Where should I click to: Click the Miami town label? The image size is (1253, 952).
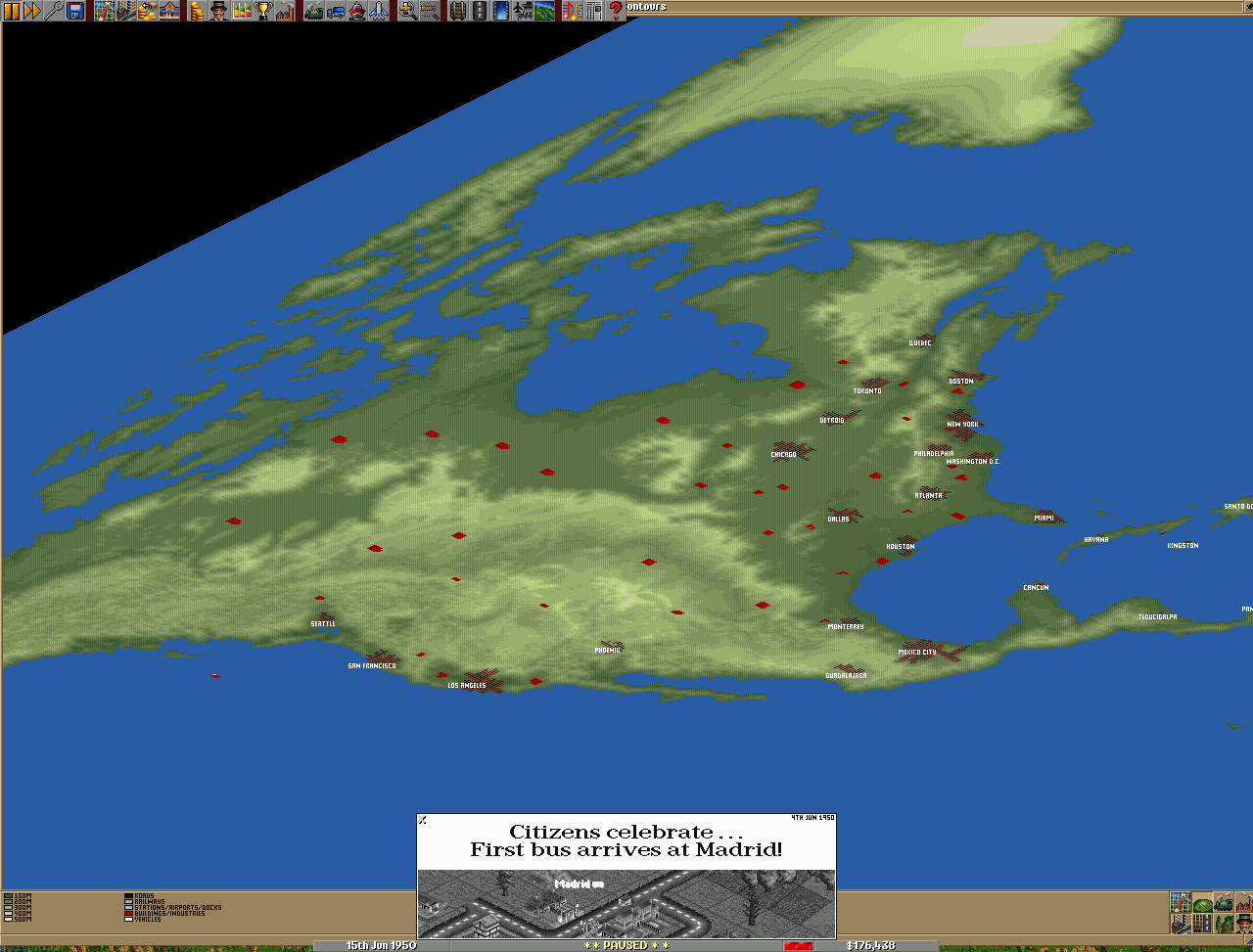tap(1044, 518)
